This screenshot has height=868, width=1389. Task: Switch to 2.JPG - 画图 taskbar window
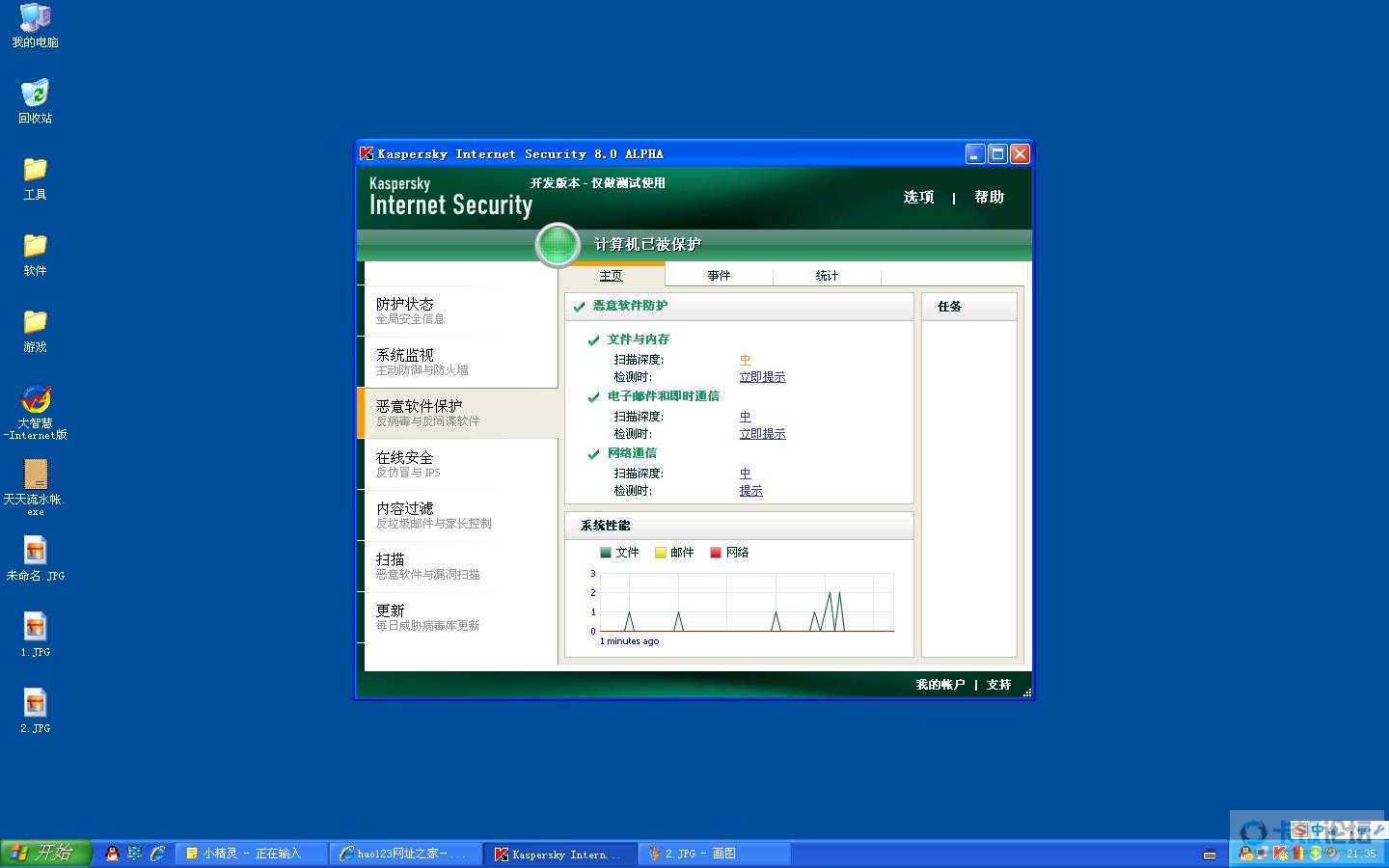(714, 854)
